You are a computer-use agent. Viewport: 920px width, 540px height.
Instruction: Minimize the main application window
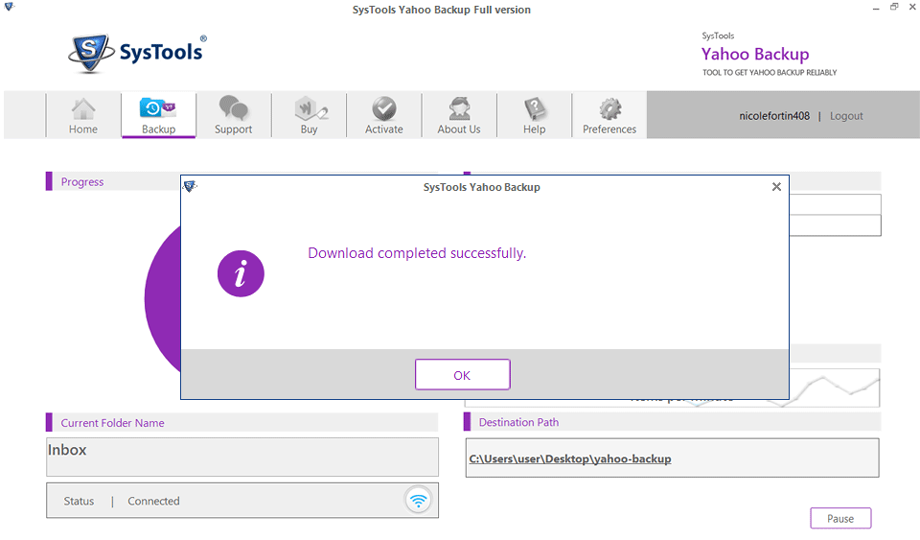click(x=876, y=8)
